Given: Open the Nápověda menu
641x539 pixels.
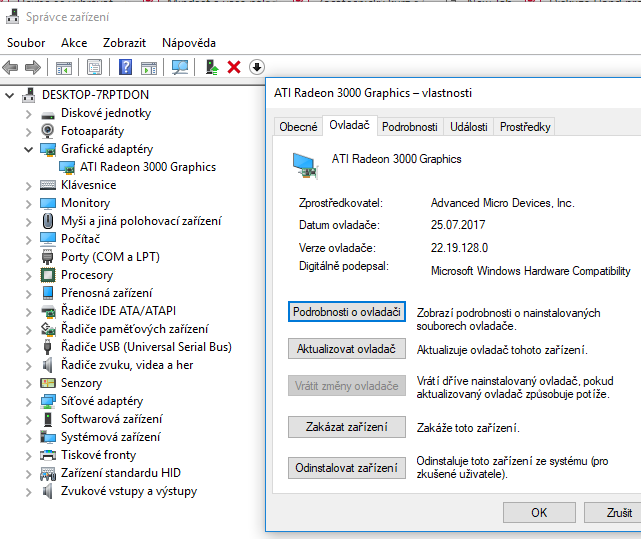Looking at the screenshot, I should (189, 43).
